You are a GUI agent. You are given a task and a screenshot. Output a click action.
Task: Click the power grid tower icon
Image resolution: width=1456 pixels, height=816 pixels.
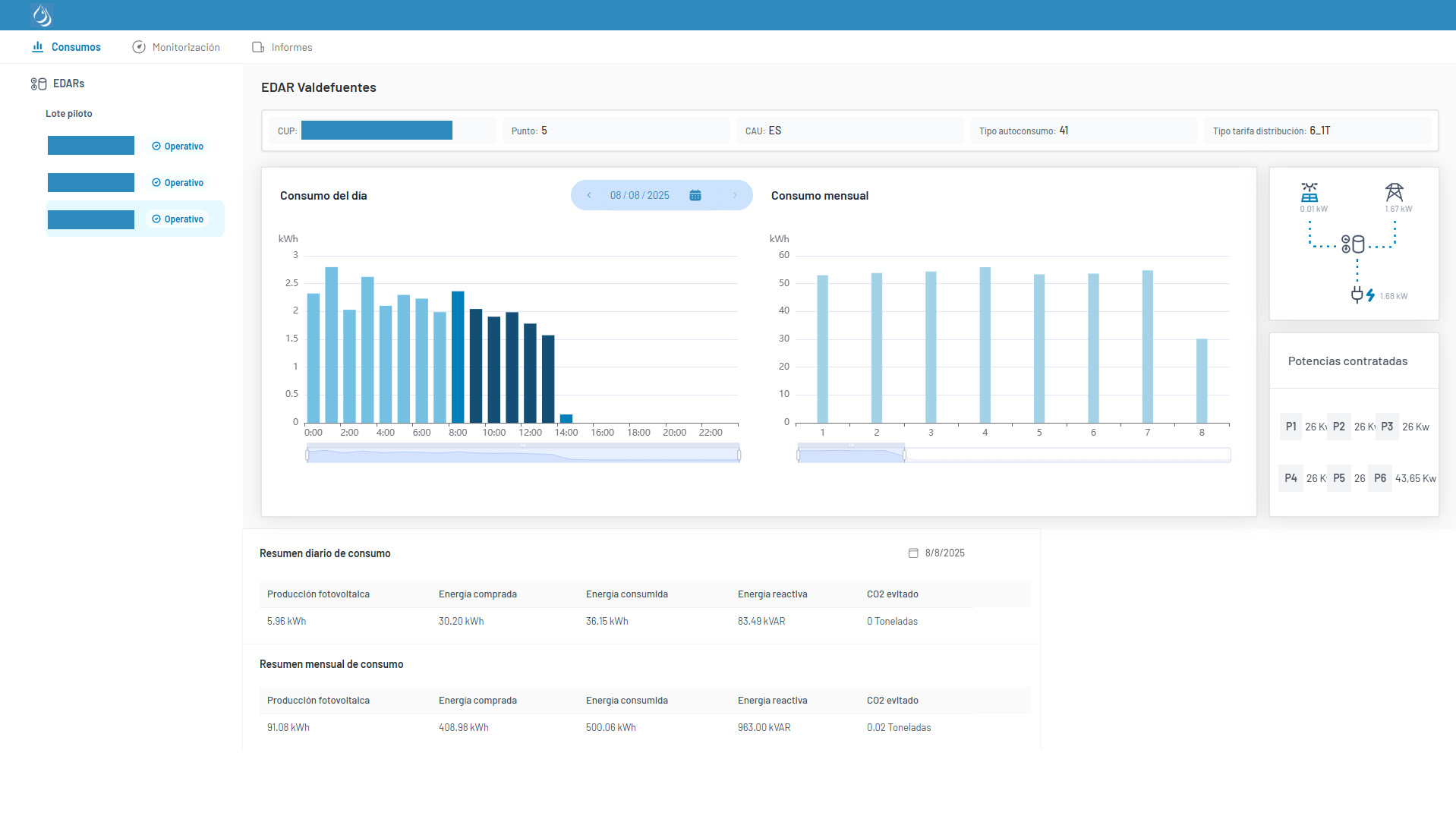coord(1394,192)
